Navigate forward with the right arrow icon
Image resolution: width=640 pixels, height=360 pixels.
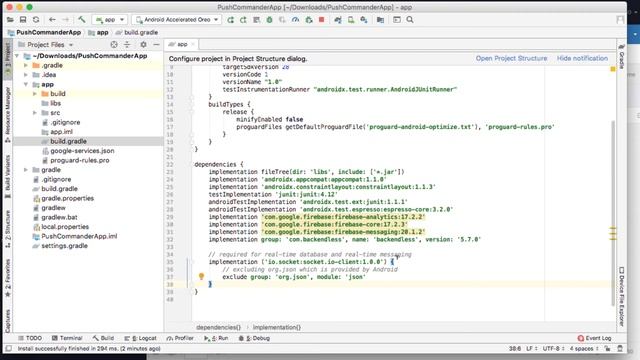(x=65, y=20)
